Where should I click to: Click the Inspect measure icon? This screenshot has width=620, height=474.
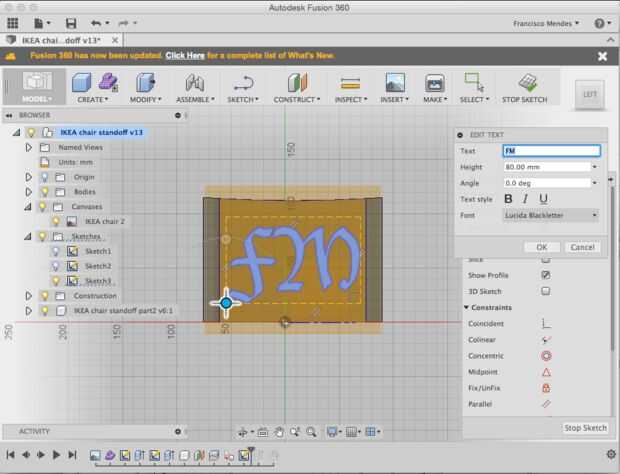[x=350, y=83]
